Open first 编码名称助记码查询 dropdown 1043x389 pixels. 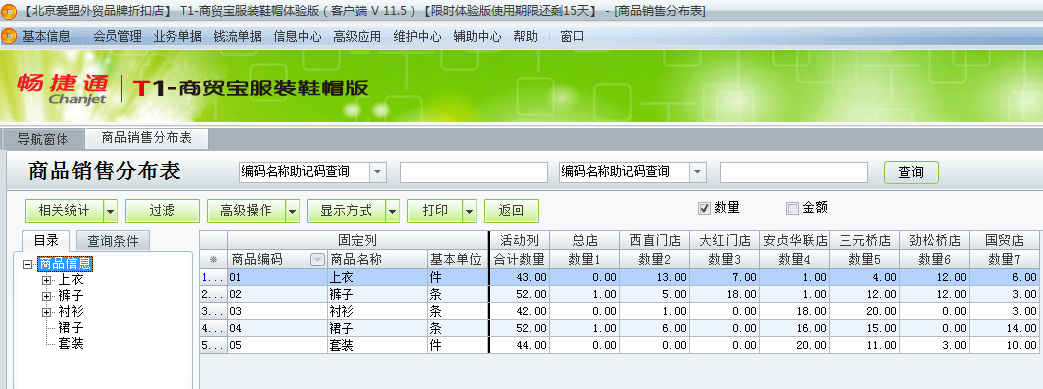pyautogui.click(x=378, y=172)
